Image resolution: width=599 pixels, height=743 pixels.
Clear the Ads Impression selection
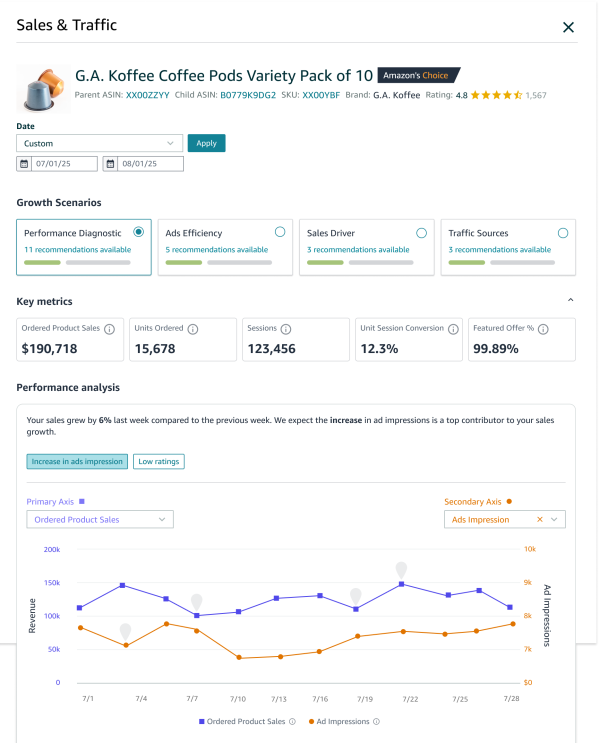[x=540, y=519]
